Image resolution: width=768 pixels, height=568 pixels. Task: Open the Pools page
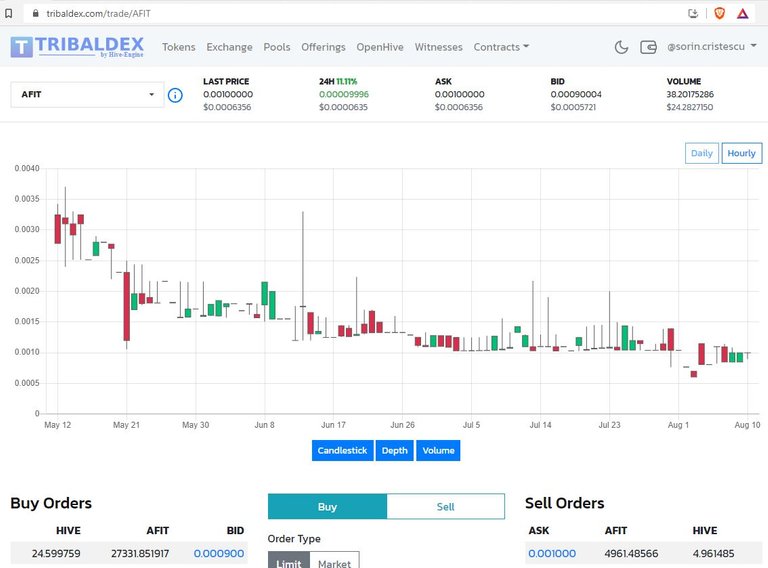[x=277, y=47]
